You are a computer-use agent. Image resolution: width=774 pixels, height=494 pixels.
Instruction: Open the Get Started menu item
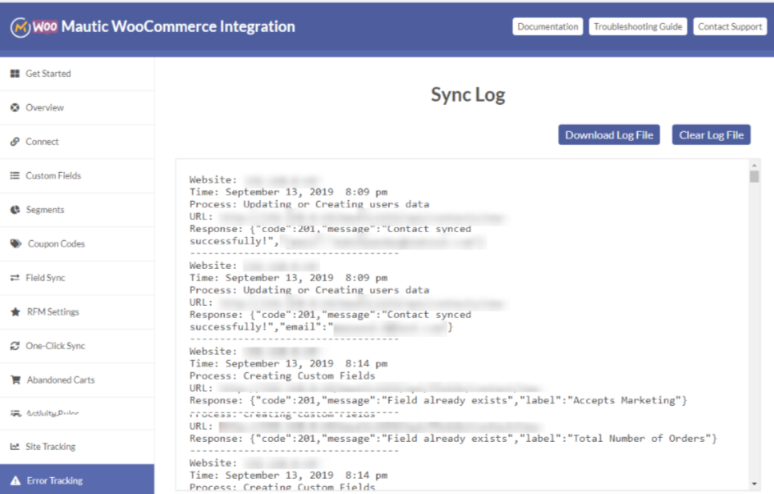tap(77, 74)
